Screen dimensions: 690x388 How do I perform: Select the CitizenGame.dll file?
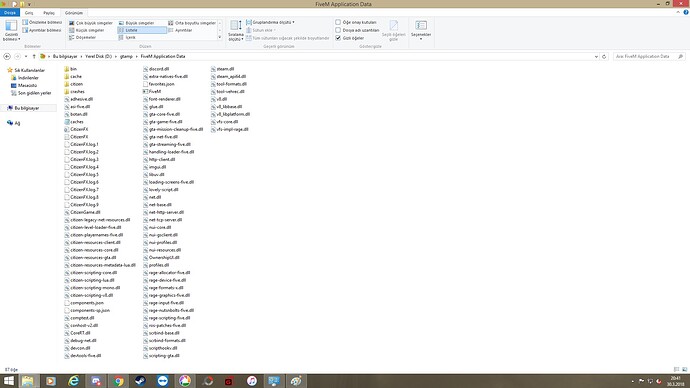tap(82, 212)
